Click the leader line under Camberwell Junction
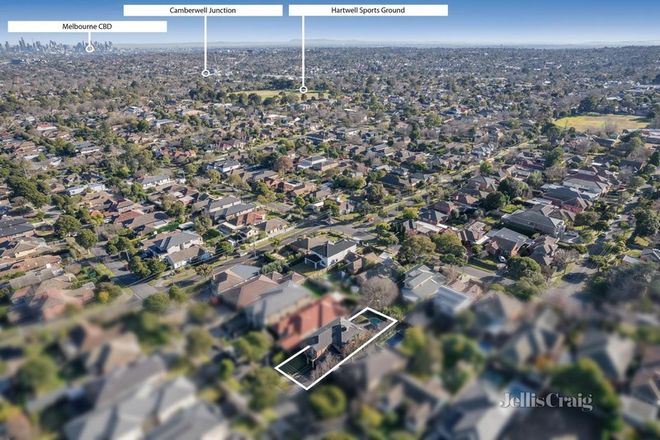Screen dimensions: 660x440 205,42
